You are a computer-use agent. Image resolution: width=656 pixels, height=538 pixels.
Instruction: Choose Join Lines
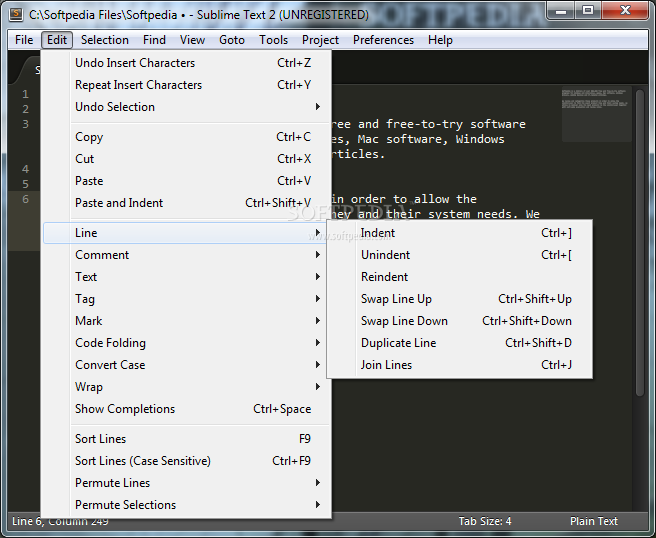click(x=460, y=365)
